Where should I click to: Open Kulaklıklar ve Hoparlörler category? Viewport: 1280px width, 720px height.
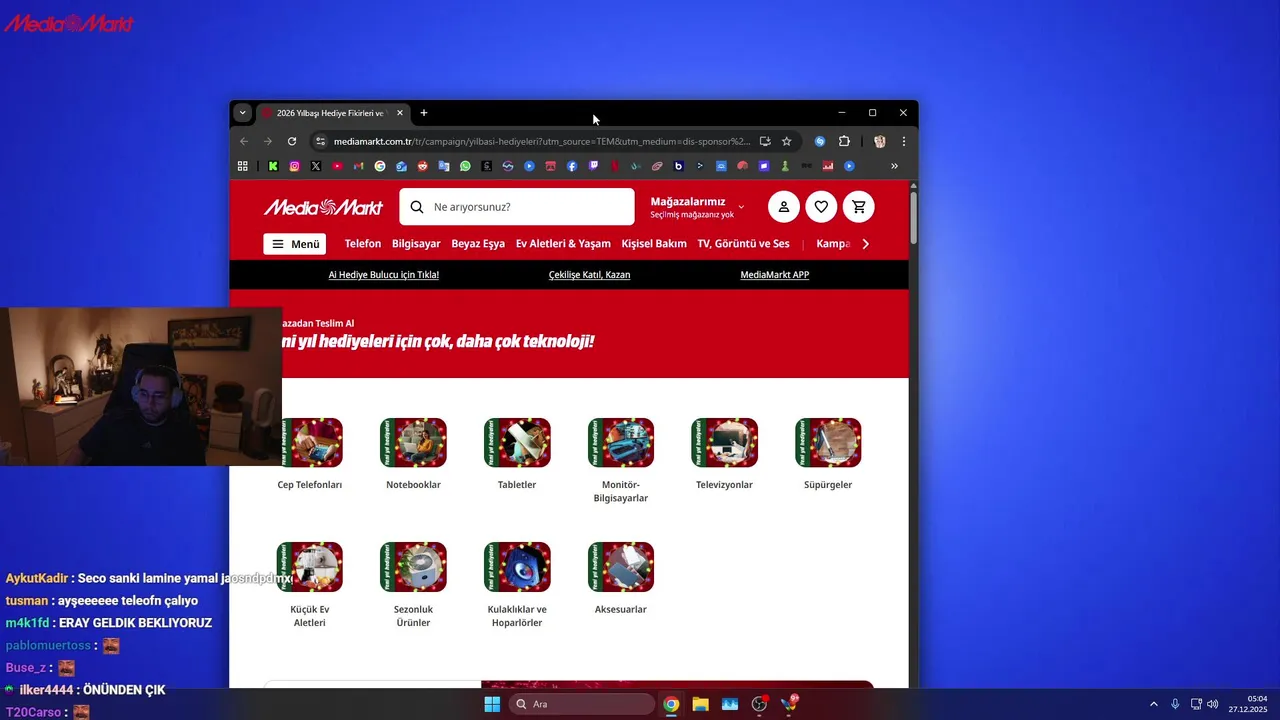(x=517, y=586)
